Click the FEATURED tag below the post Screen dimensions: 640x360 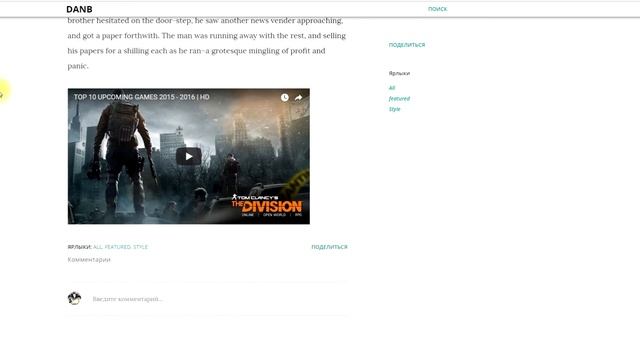point(118,247)
